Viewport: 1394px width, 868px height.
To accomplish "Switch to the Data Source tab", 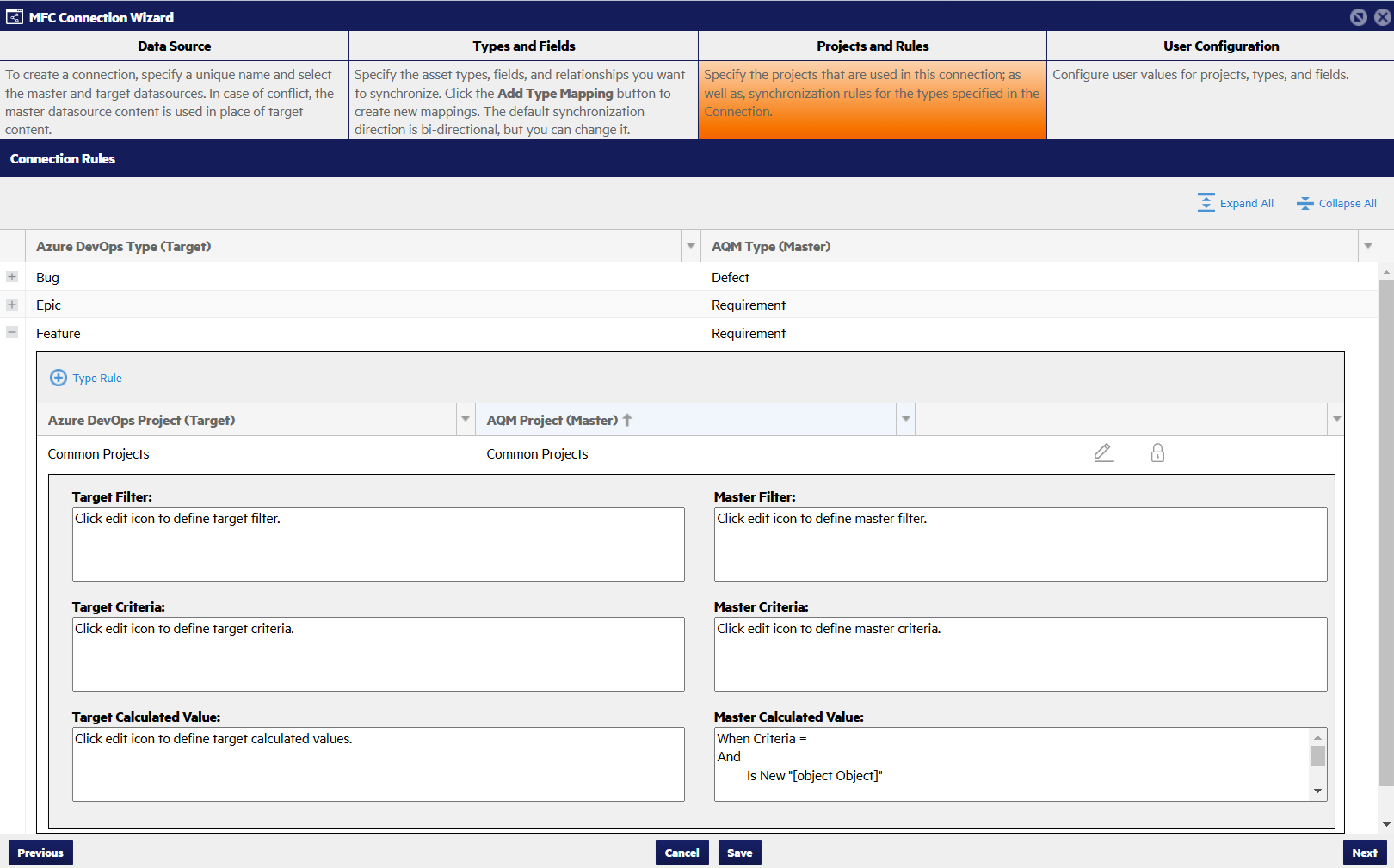I will click(174, 46).
